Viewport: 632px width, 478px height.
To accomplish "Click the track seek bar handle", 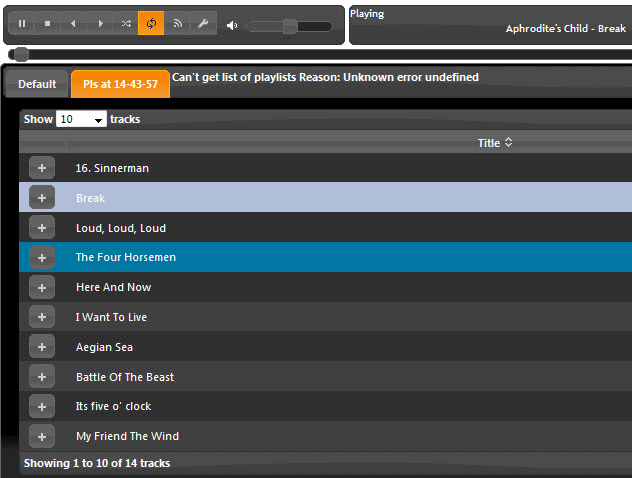I will point(19,54).
